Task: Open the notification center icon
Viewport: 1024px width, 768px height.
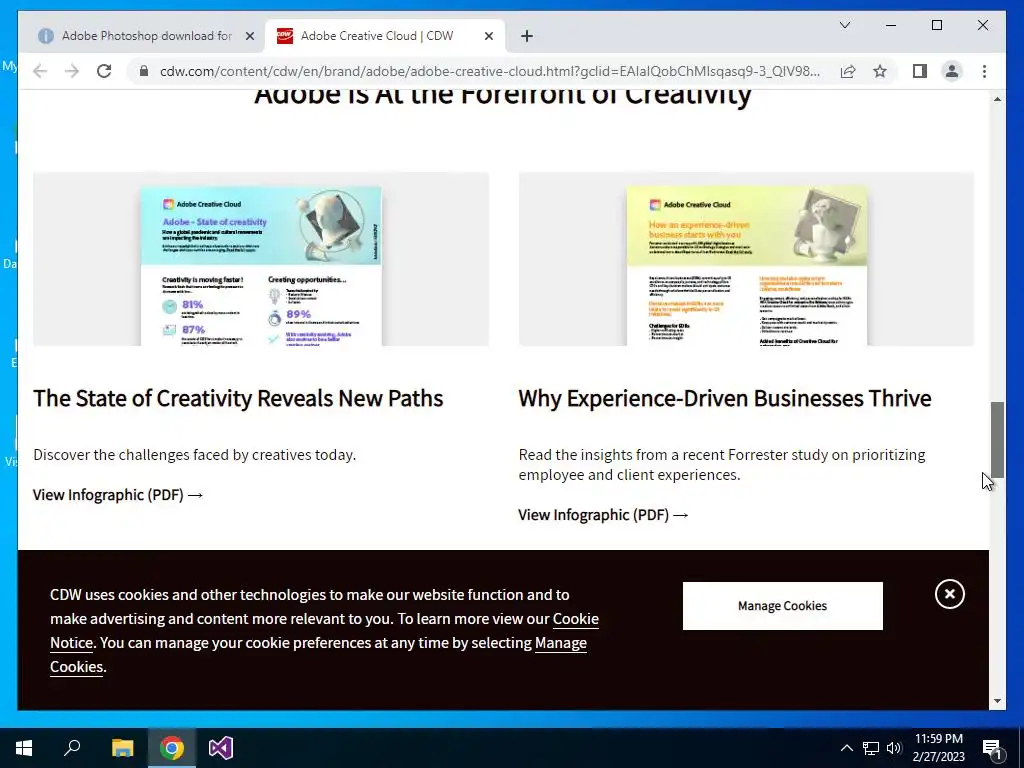Action: click(991, 749)
